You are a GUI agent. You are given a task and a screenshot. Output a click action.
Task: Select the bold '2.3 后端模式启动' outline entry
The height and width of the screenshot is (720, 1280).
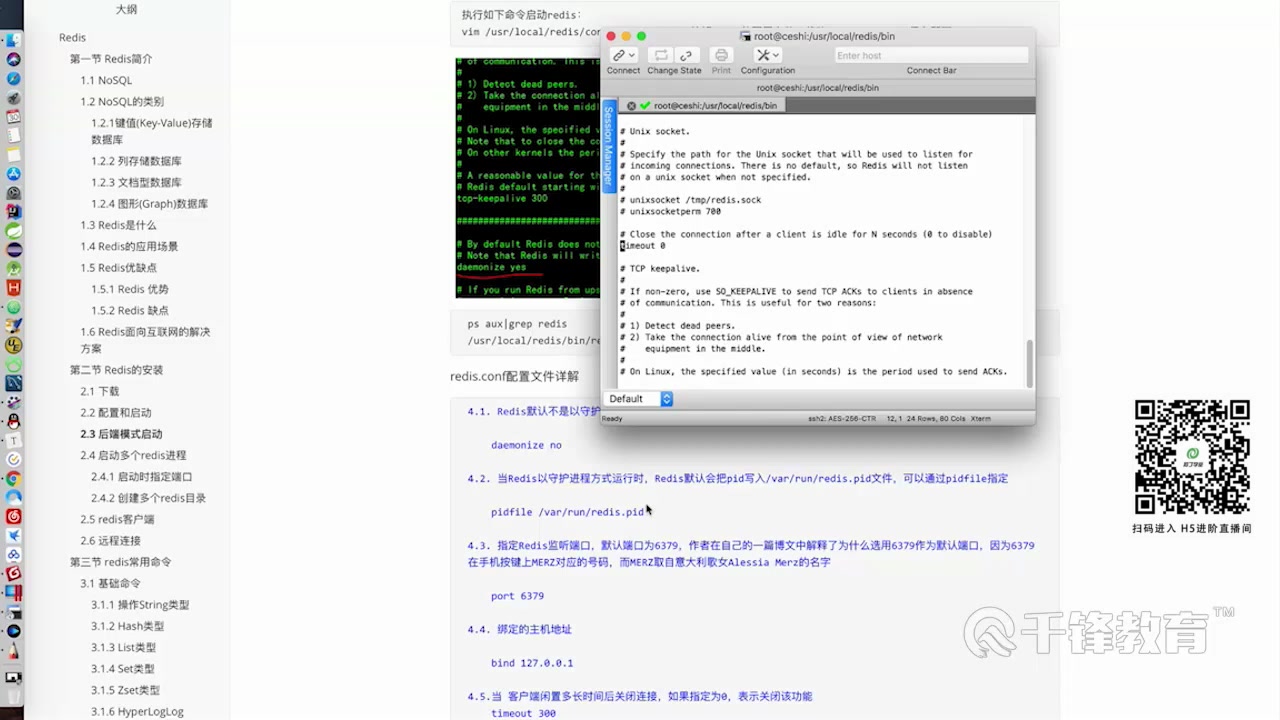point(121,434)
